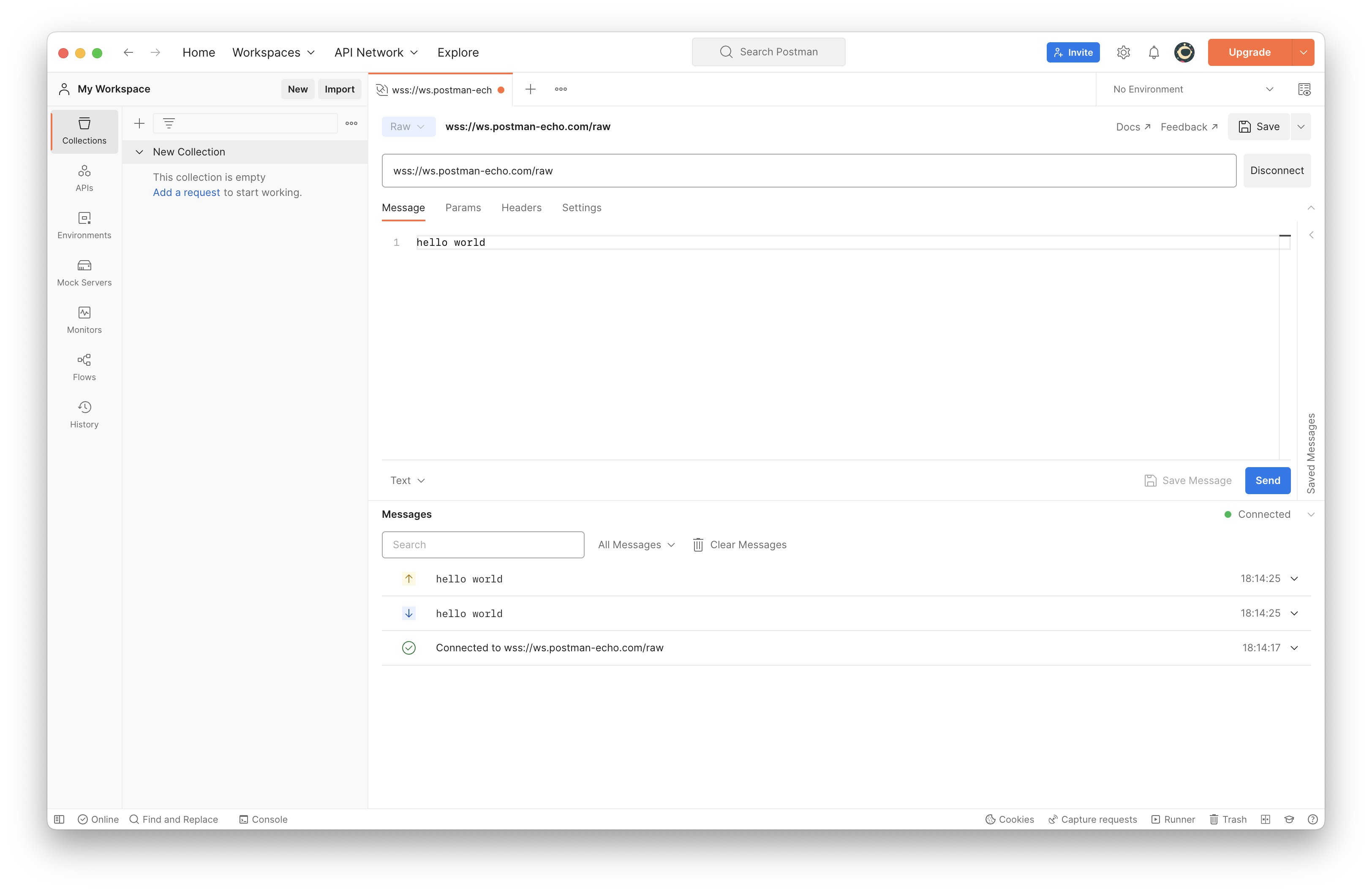
Task: Click the Search field above the messages list
Action: point(482,544)
